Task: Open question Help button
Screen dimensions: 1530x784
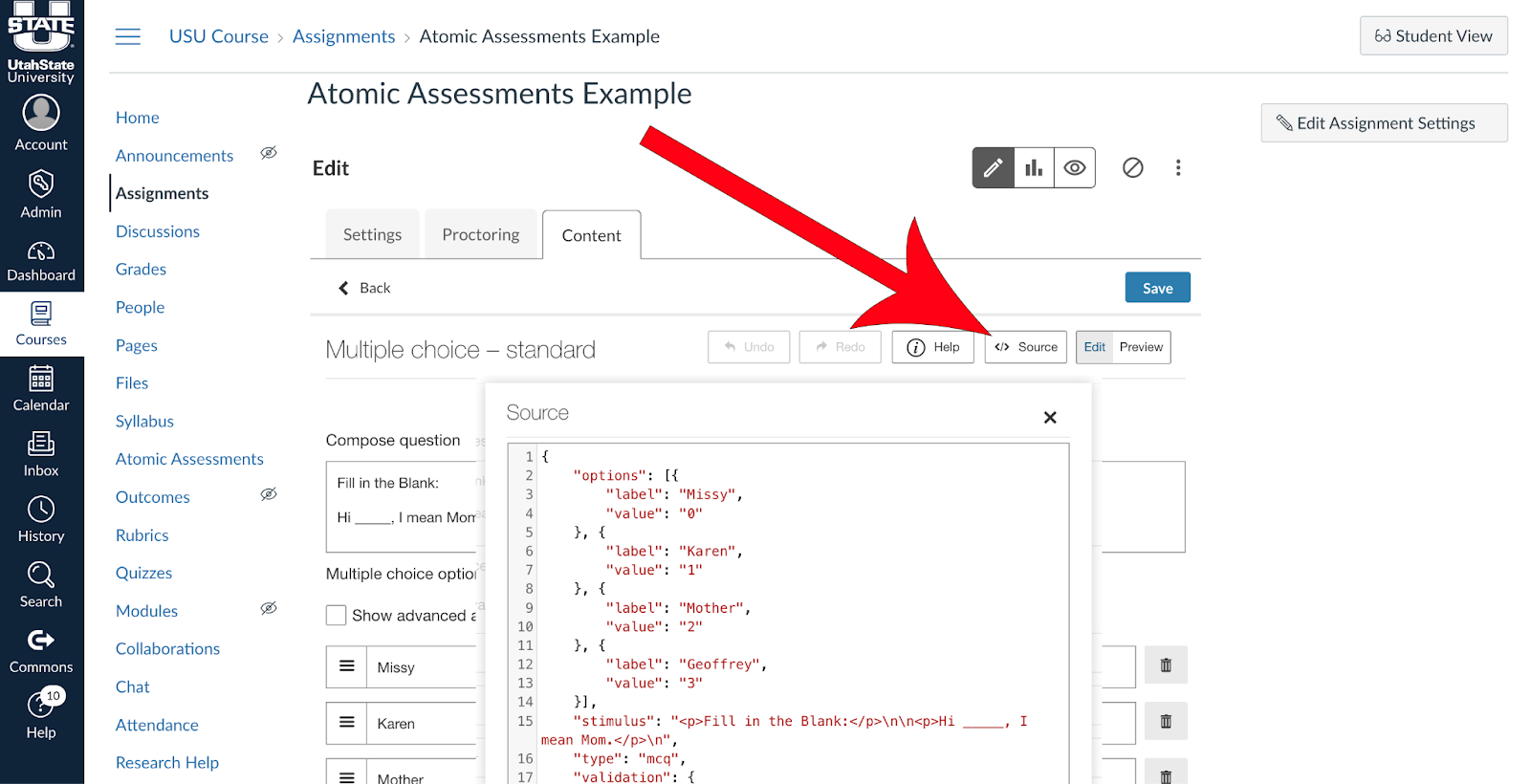Action: point(933,347)
